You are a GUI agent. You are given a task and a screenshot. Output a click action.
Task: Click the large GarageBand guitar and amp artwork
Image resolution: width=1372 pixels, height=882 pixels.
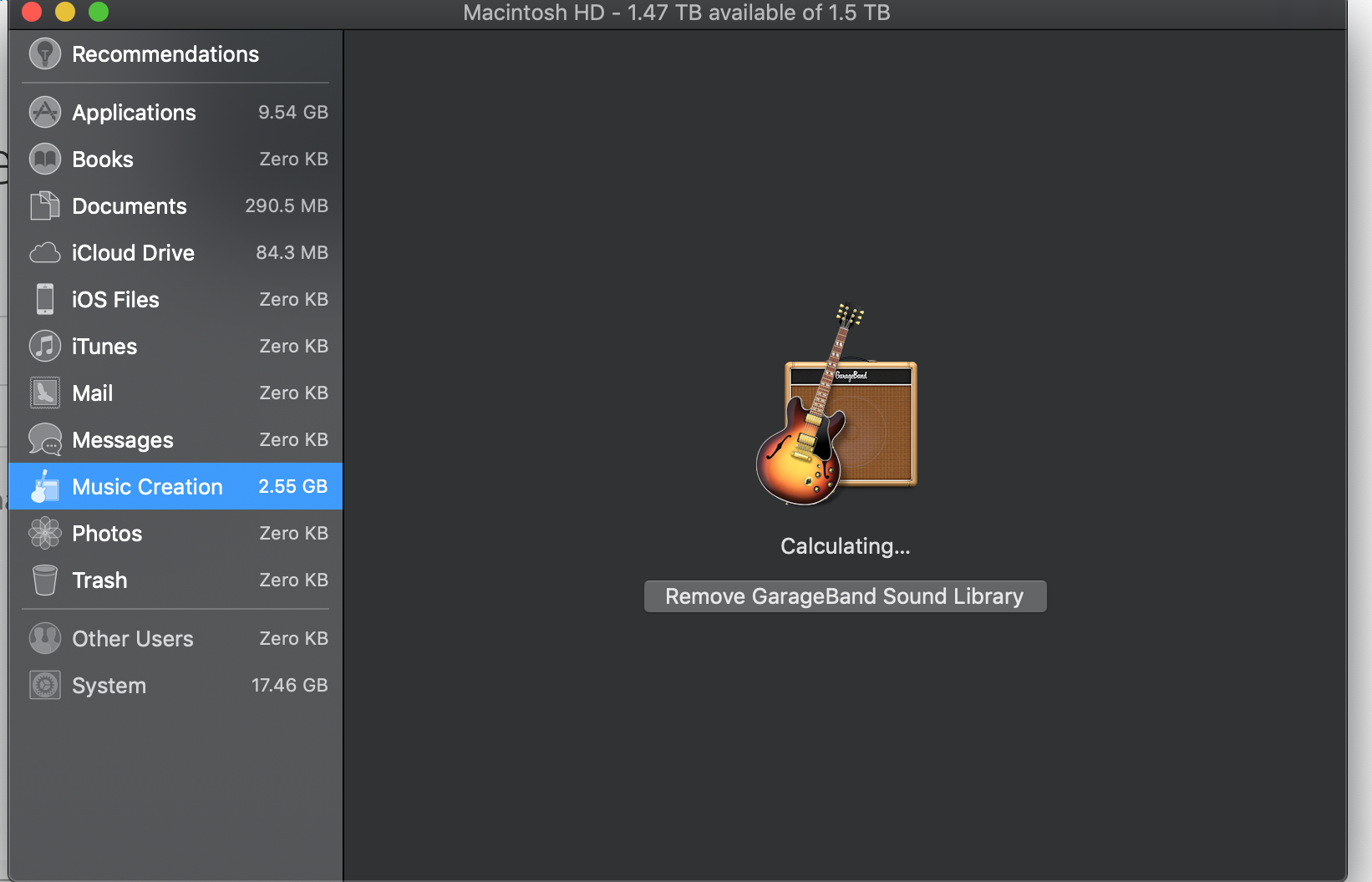click(837, 404)
